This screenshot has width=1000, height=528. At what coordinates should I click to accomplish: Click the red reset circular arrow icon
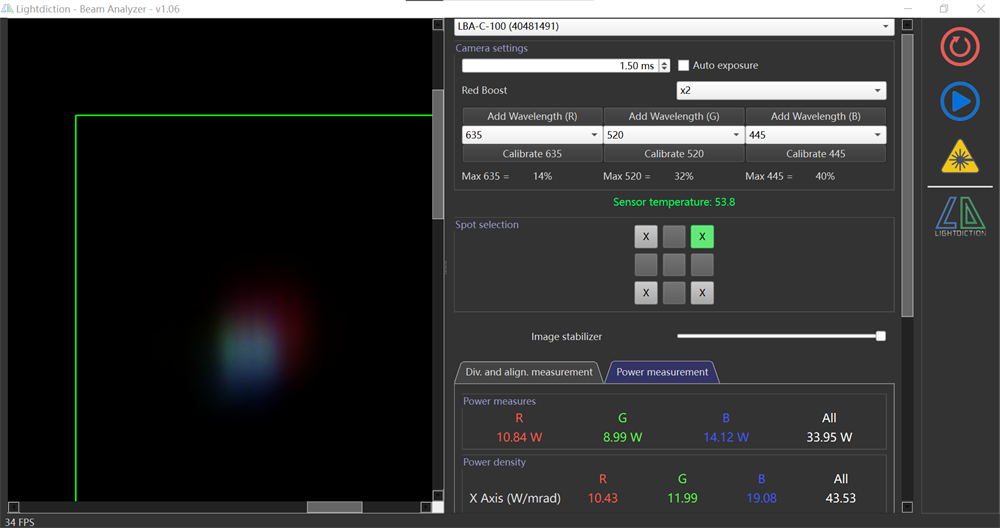[x=960, y=47]
